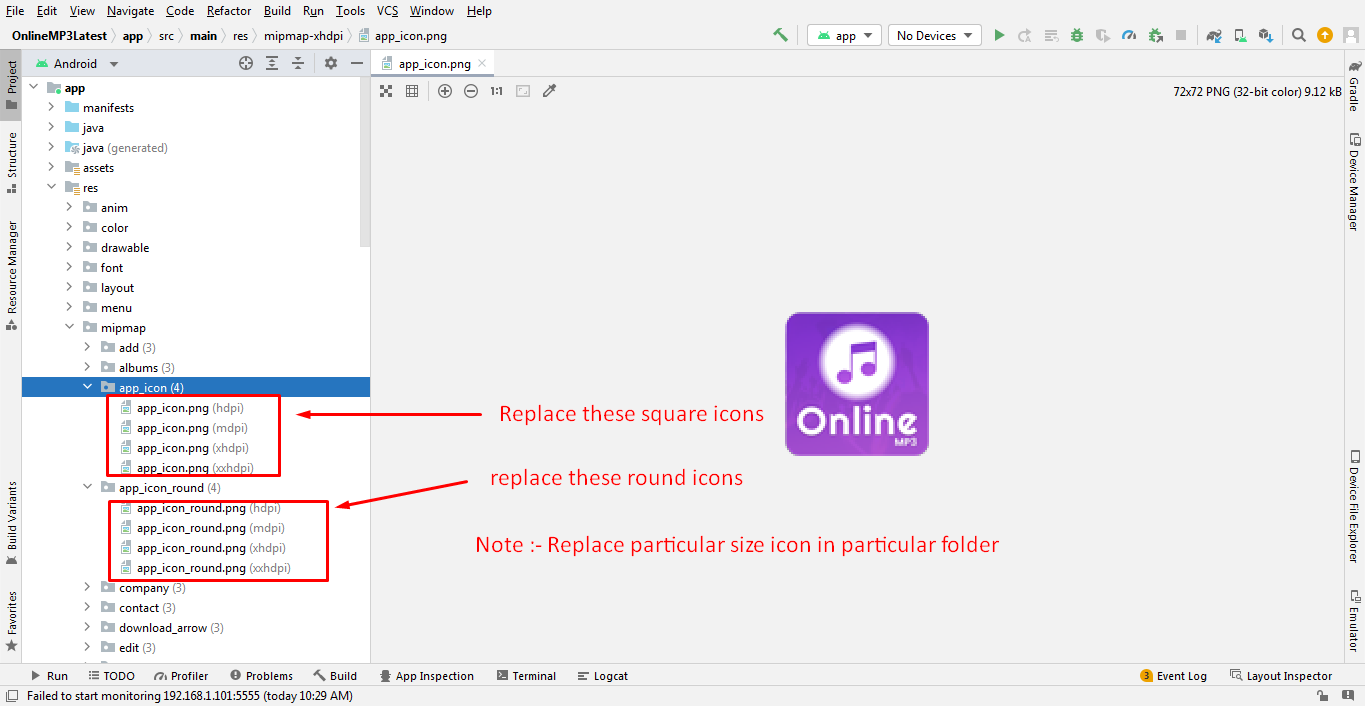Image resolution: width=1365 pixels, height=706 pixels.
Task: Click Sync Project with Gradle Files icon
Action: [x=1214, y=35]
